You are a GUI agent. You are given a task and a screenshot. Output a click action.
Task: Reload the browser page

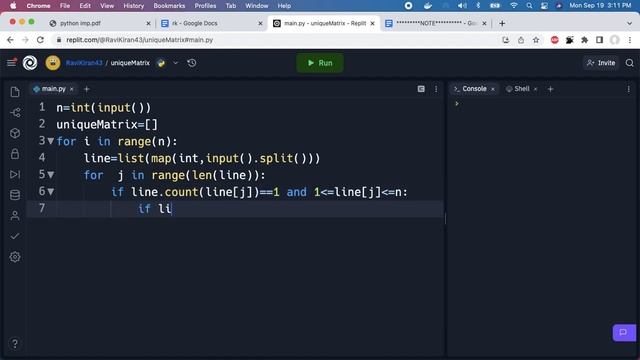click(40, 40)
